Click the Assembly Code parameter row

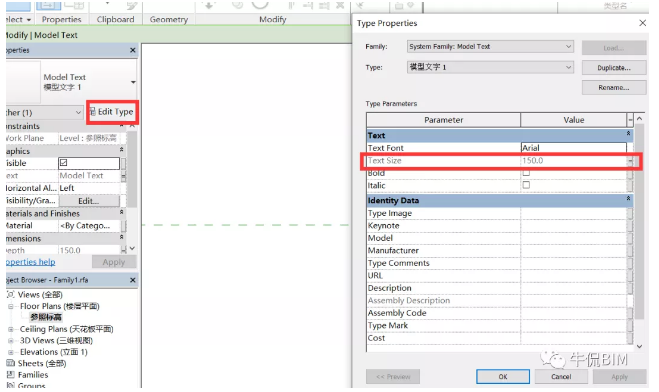pyautogui.click(x=497, y=313)
